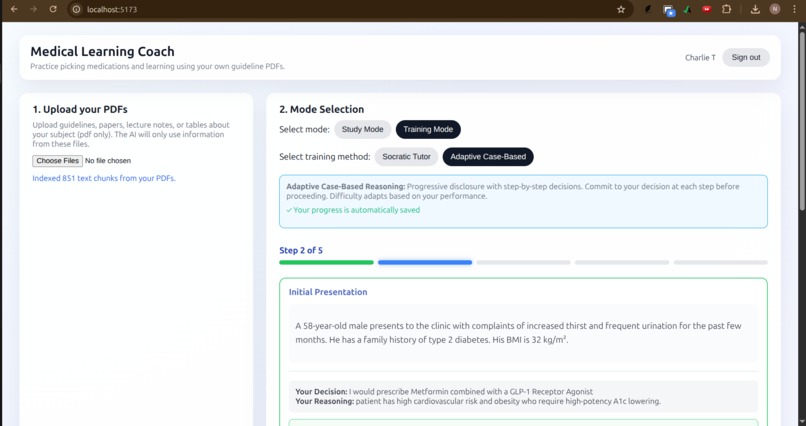Click the 'Your Decision' Metformin line
This screenshot has width=806, height=426.
[x=444, y=392]
